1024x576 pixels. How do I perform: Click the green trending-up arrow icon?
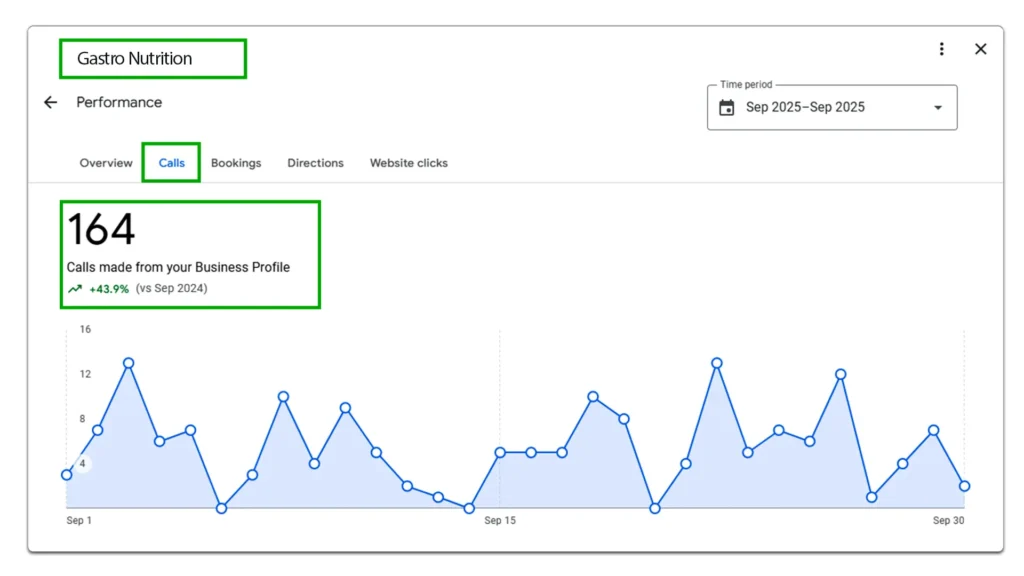[x=75, y=289]
